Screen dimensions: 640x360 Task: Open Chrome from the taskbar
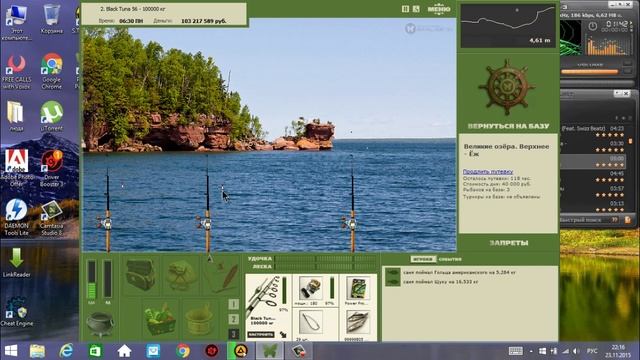click(x=182, y=351)
